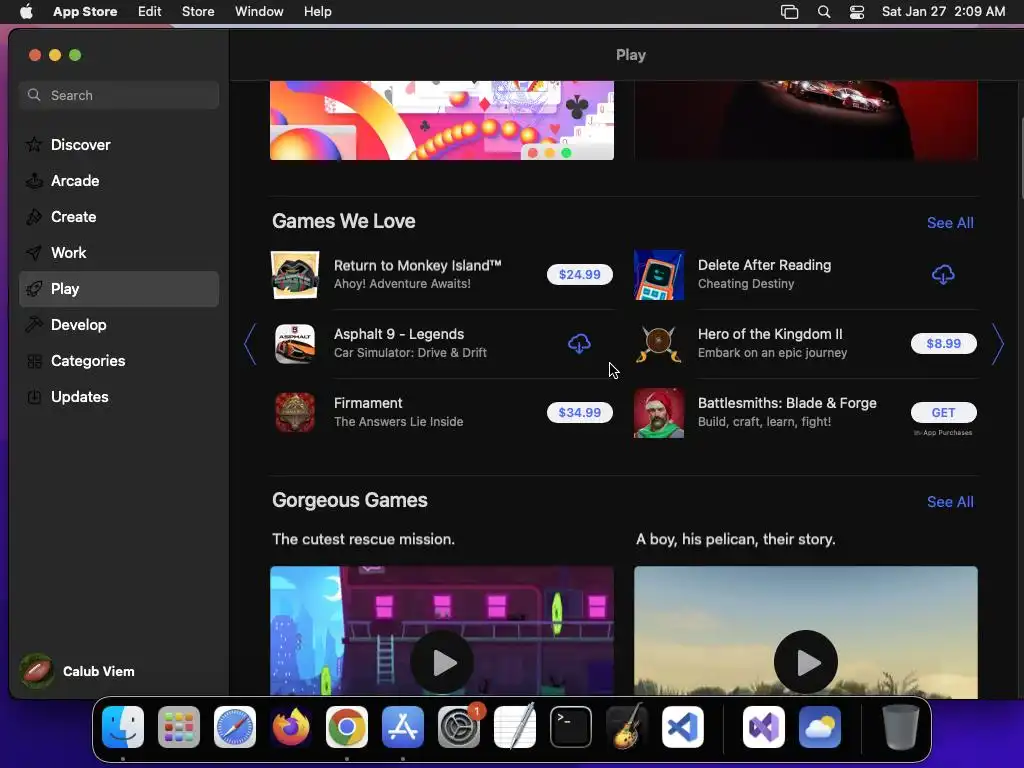1024x768 pixels.
Task: Open the colorful card game banner
Action: (x=442, y=120)
